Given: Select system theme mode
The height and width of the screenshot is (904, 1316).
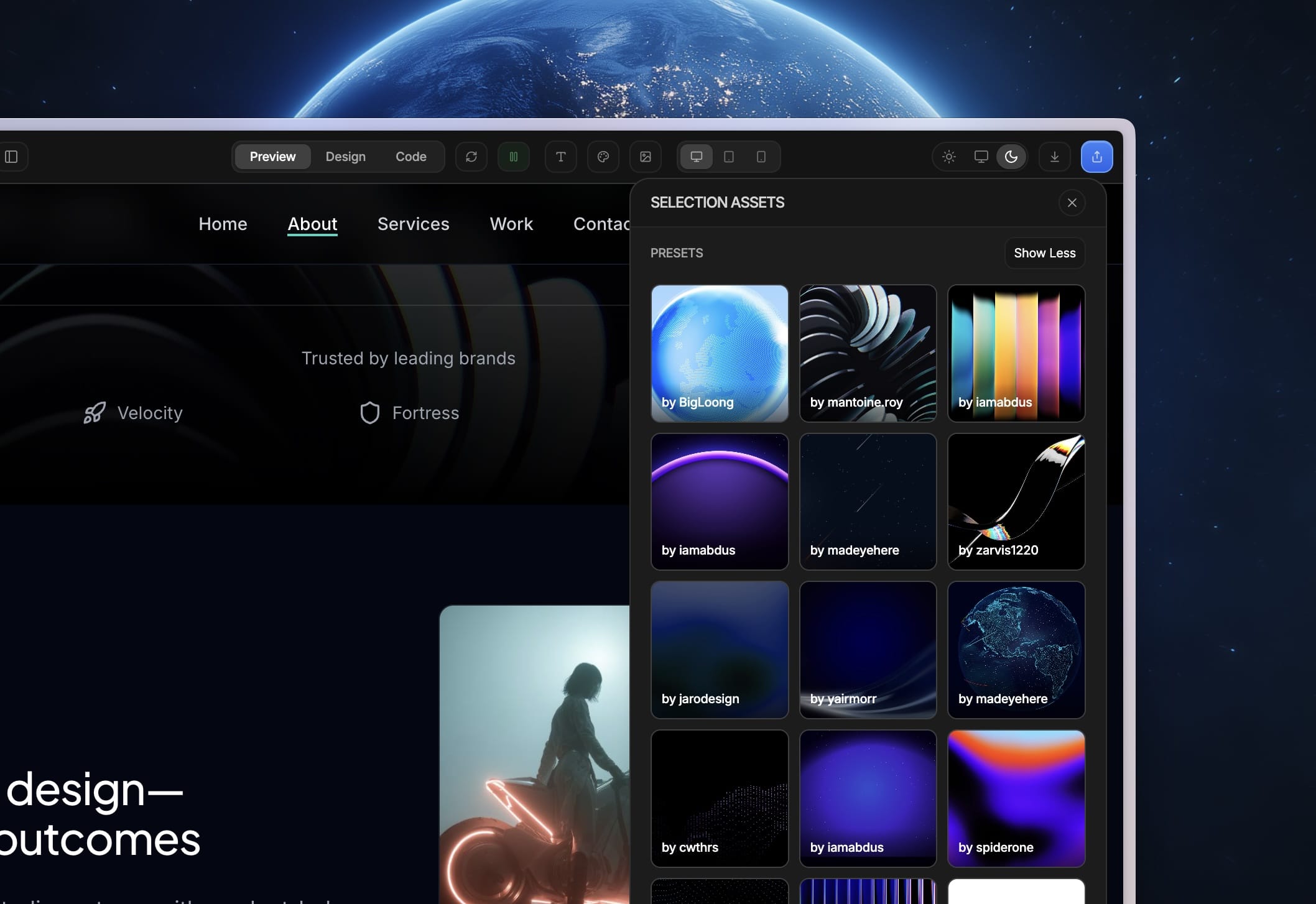Looking at the screenshot, I should coord(981,157).
